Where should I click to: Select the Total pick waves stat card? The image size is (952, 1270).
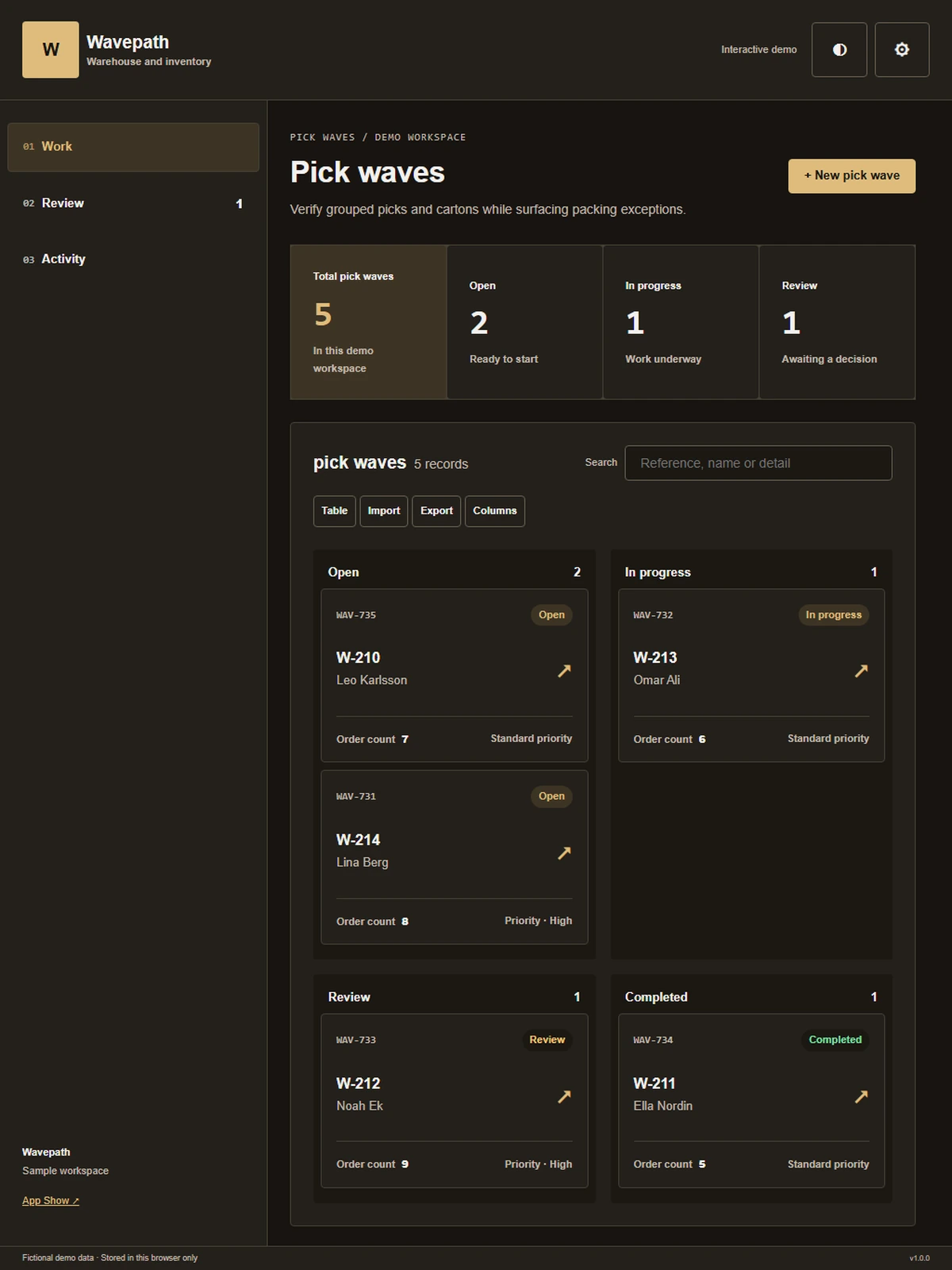368,321
